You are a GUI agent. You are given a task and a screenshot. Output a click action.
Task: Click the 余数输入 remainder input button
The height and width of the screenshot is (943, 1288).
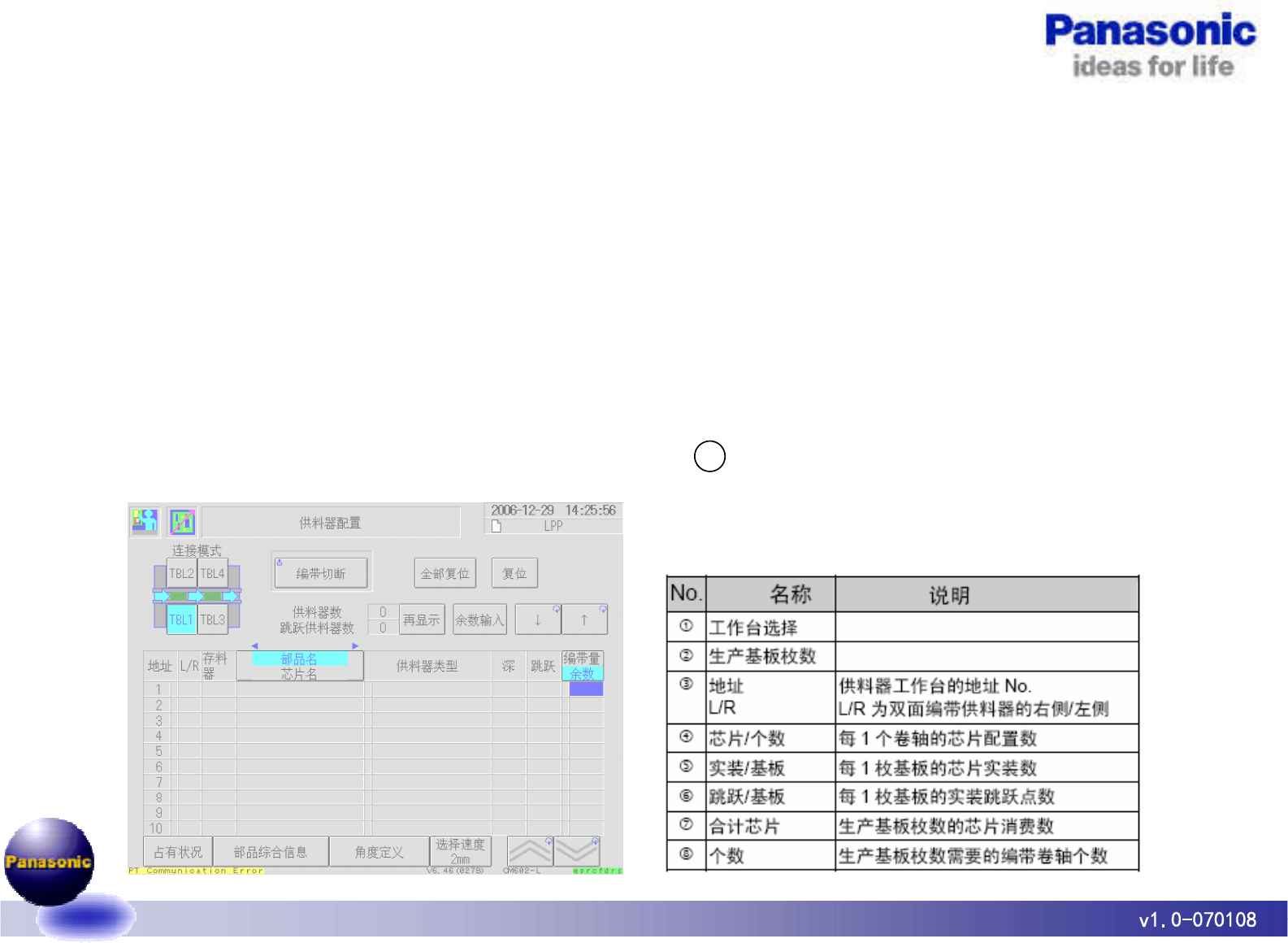pos(479,619)
